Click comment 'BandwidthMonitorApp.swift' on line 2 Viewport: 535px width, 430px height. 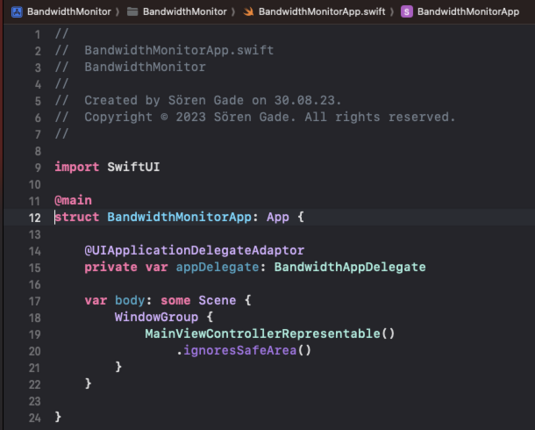point(179,50)
